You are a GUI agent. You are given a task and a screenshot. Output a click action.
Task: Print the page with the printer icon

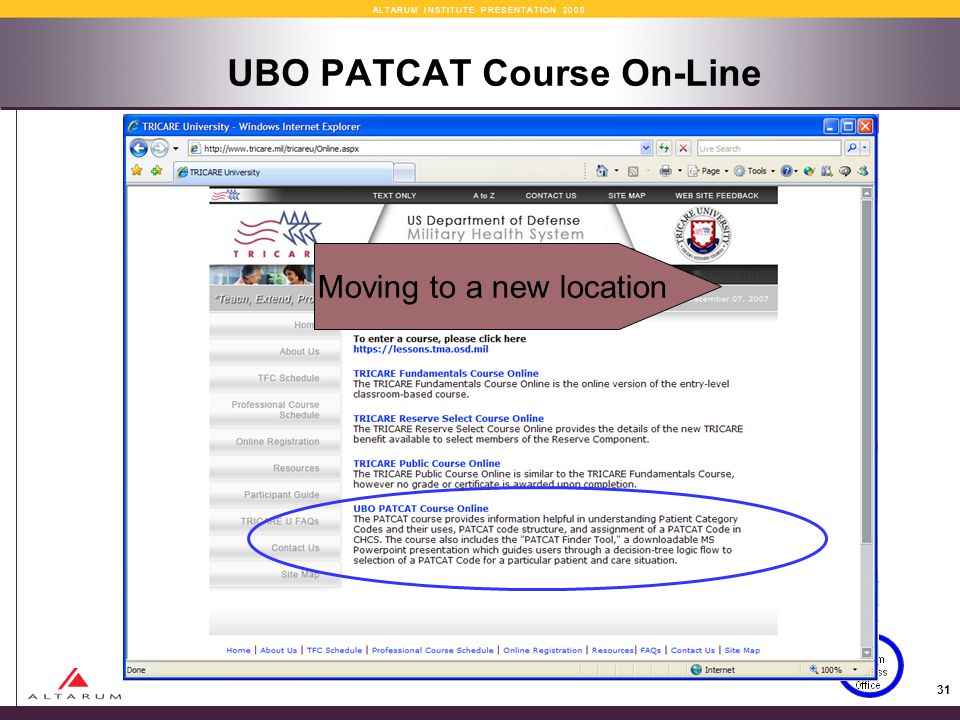[x=666, y=171]
